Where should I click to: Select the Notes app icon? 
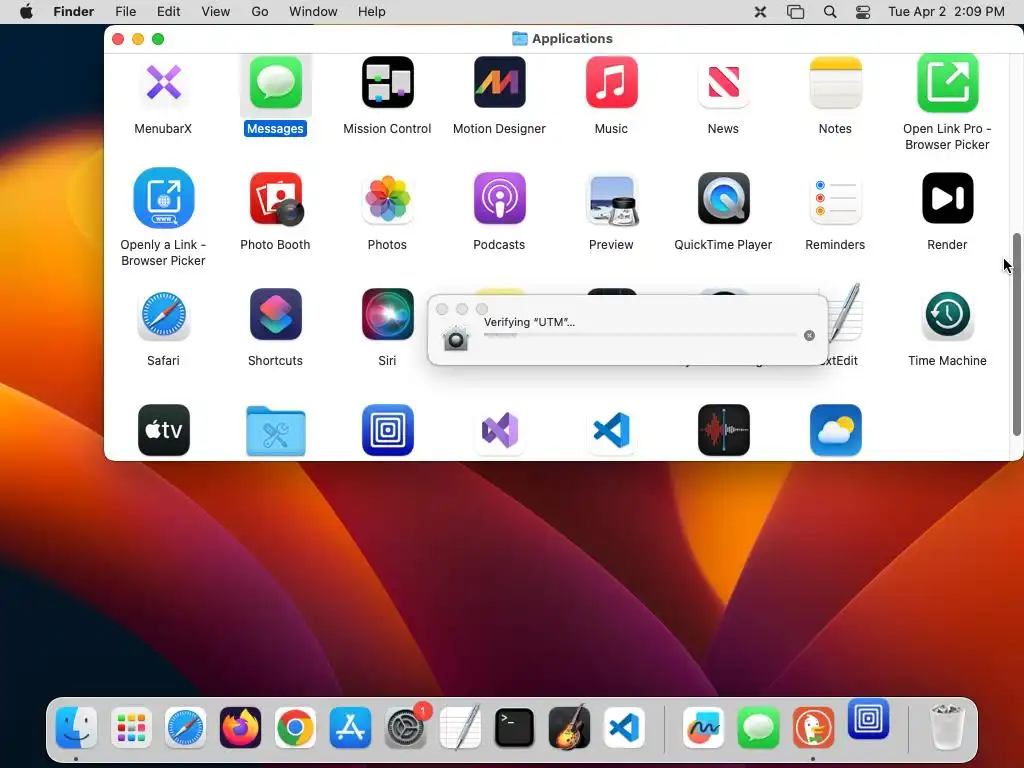coord(836,82)
